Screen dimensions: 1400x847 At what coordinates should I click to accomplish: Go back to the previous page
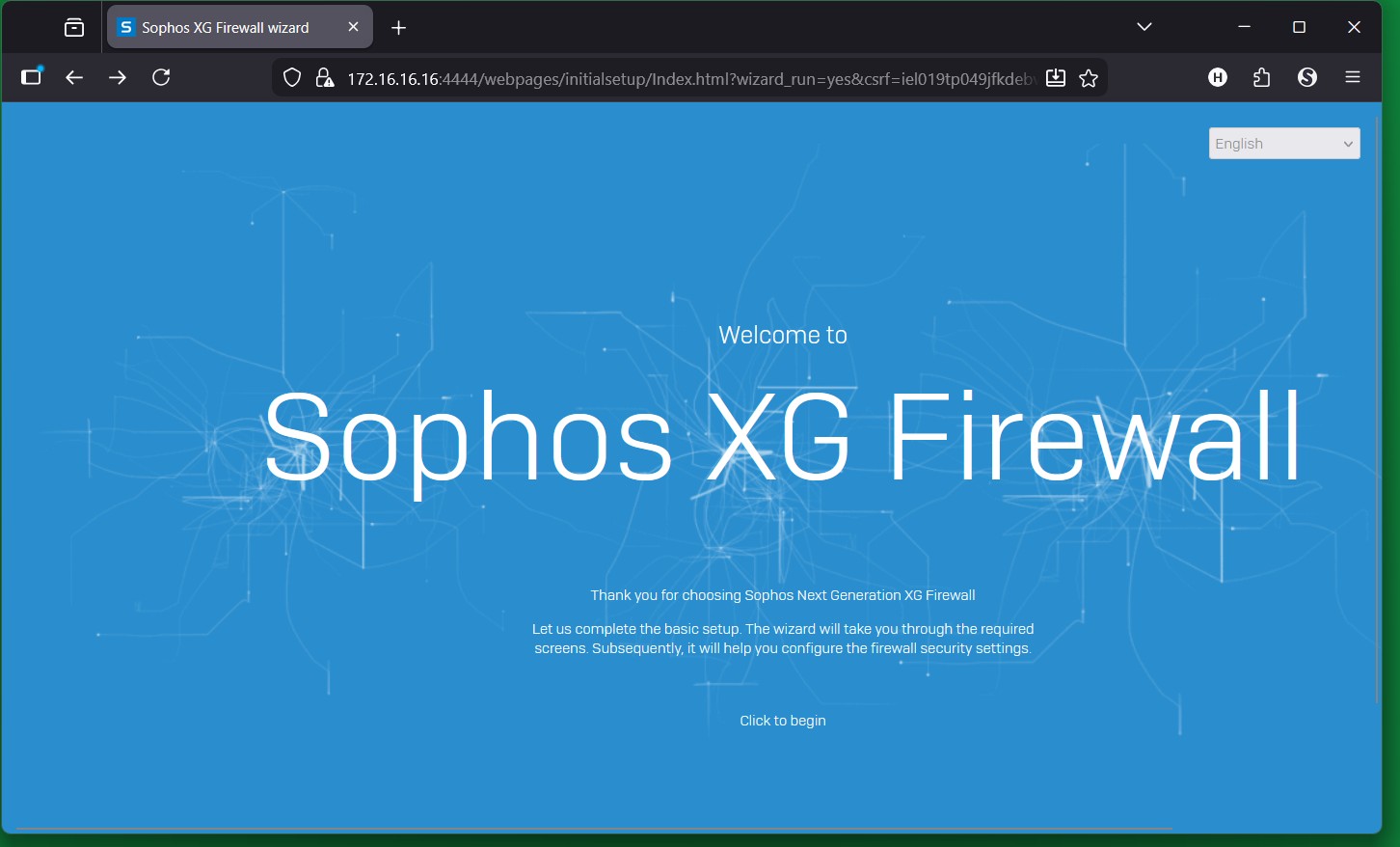pyautogui.click(x=74, y=77)
